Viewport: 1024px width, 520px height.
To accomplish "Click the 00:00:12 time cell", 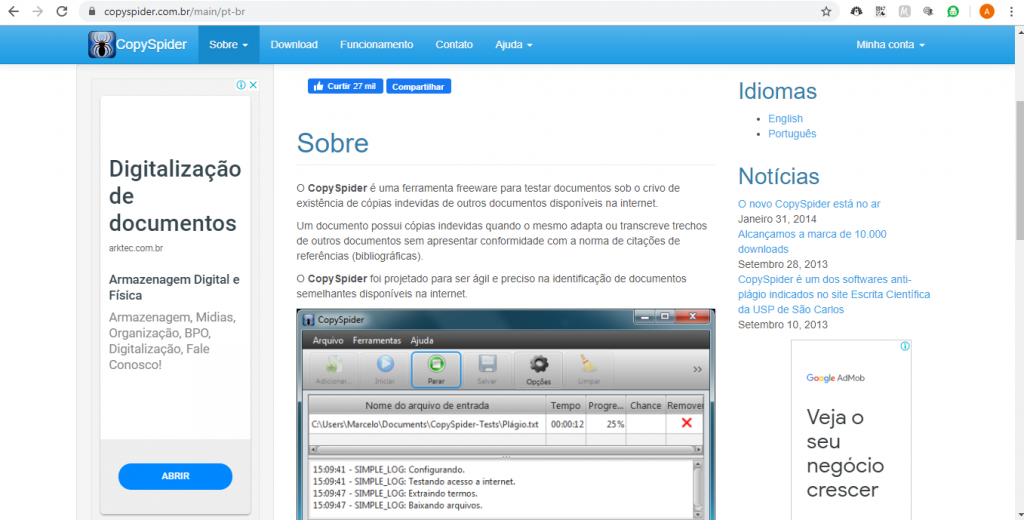I will [566, 424].
